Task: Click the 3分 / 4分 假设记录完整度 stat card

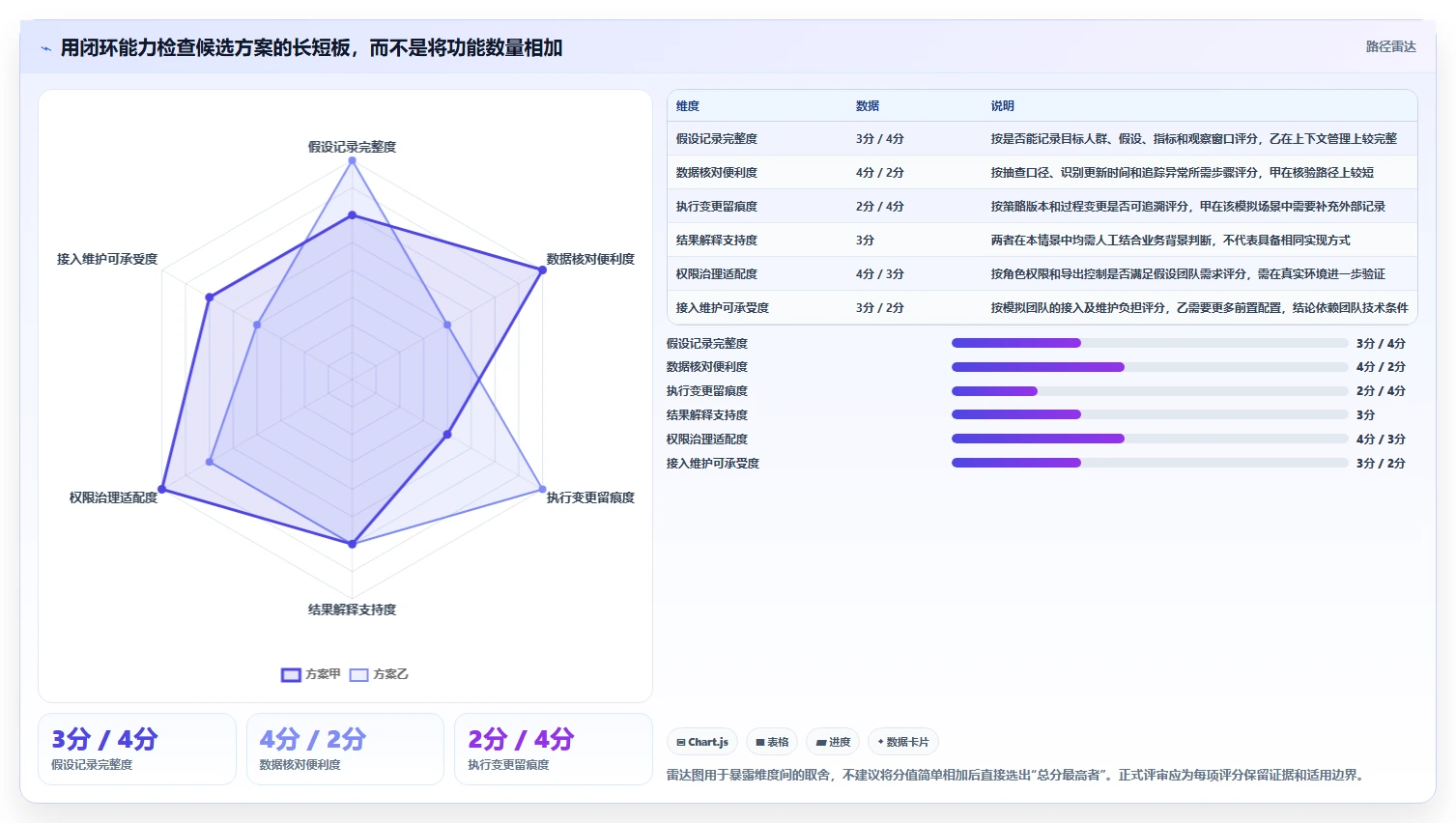Action: pos(137,750)
